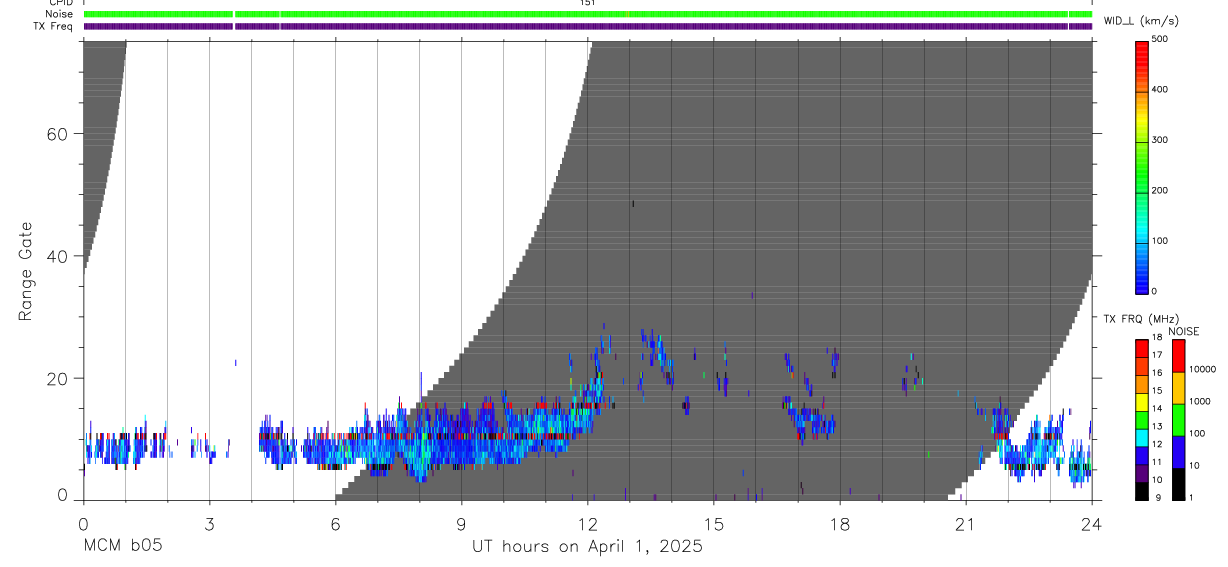Click the "1000" label in the NOISE legend
The width and height of the screenshot is (1228, 567).
(x=1200, y=401)
